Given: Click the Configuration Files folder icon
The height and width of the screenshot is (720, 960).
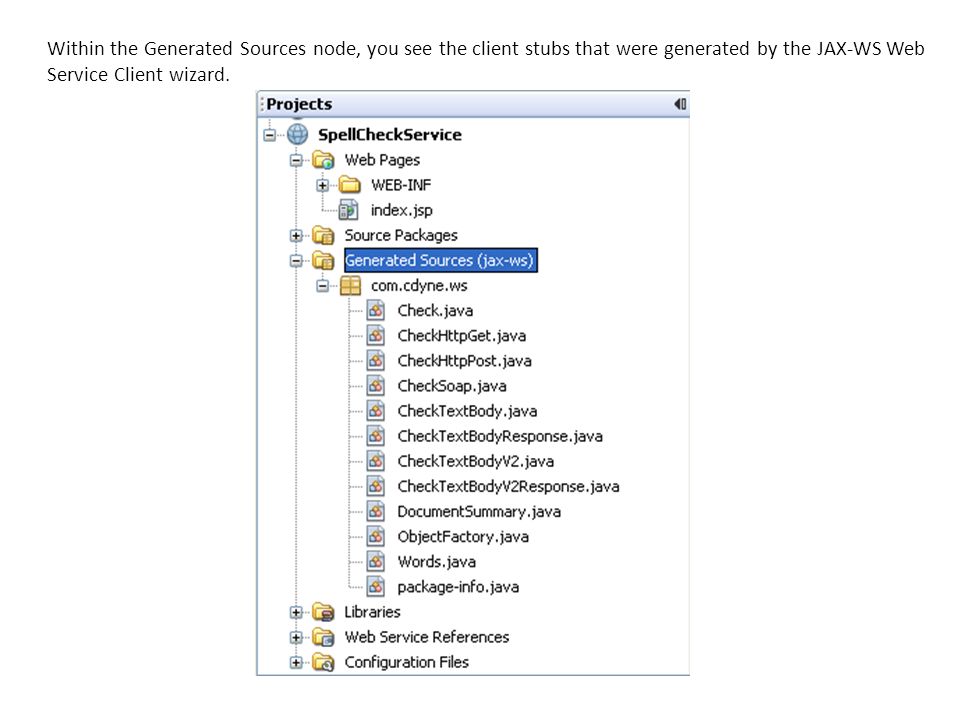Looking at the screenshot, I should click(x=323, y=662).
